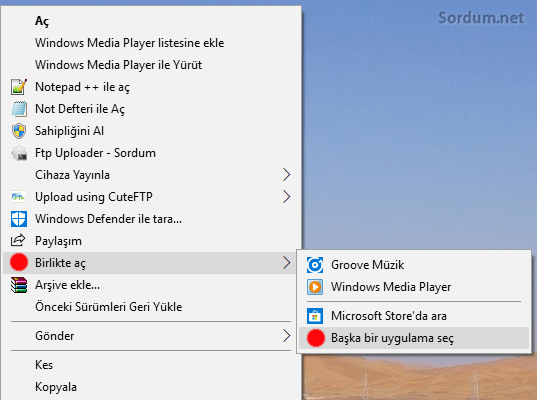Click the Not Defteri notepad icon
The image size is (537, 400).
click(x=19, y=109)
